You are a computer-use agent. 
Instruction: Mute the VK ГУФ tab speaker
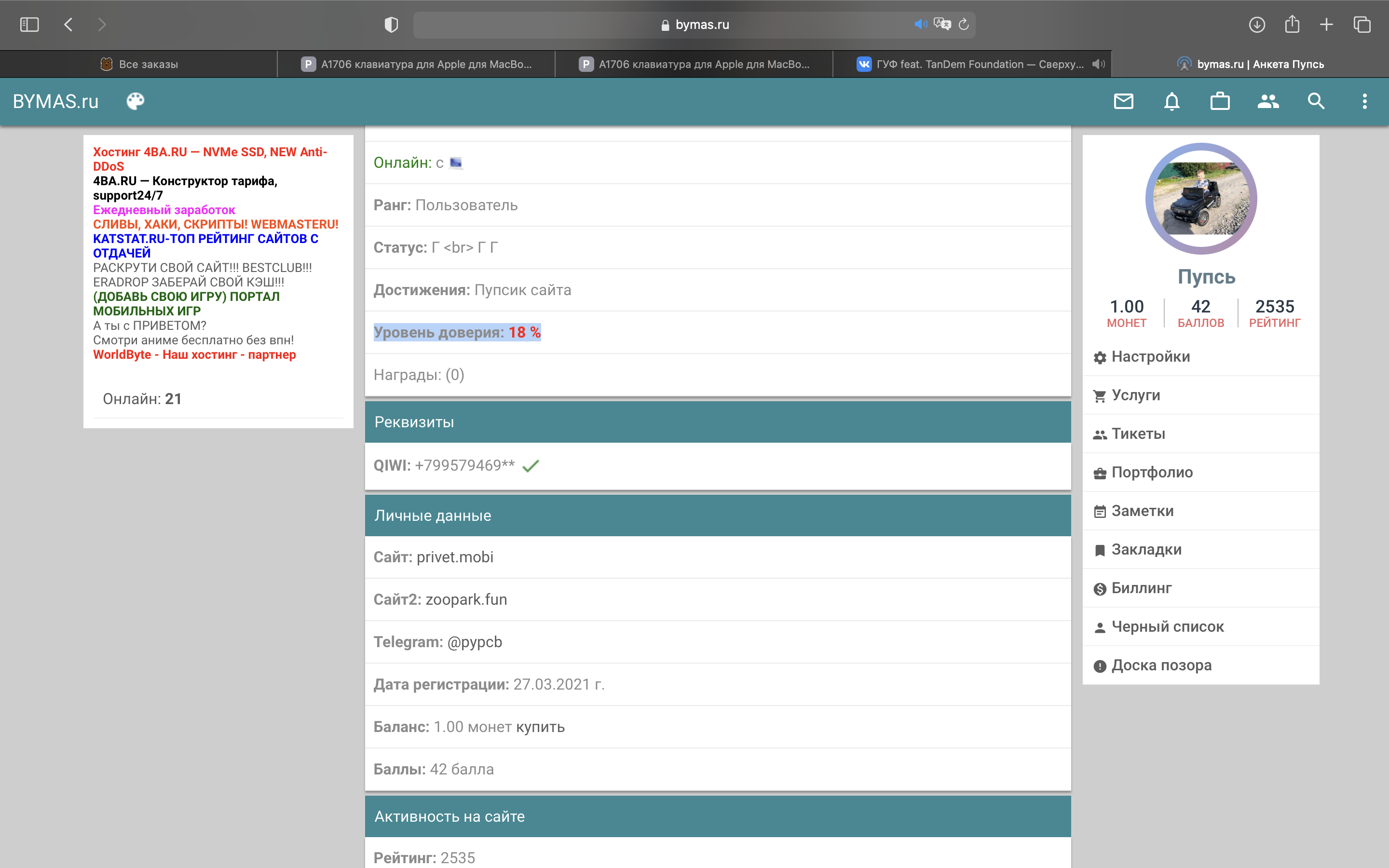(1098, 64)
